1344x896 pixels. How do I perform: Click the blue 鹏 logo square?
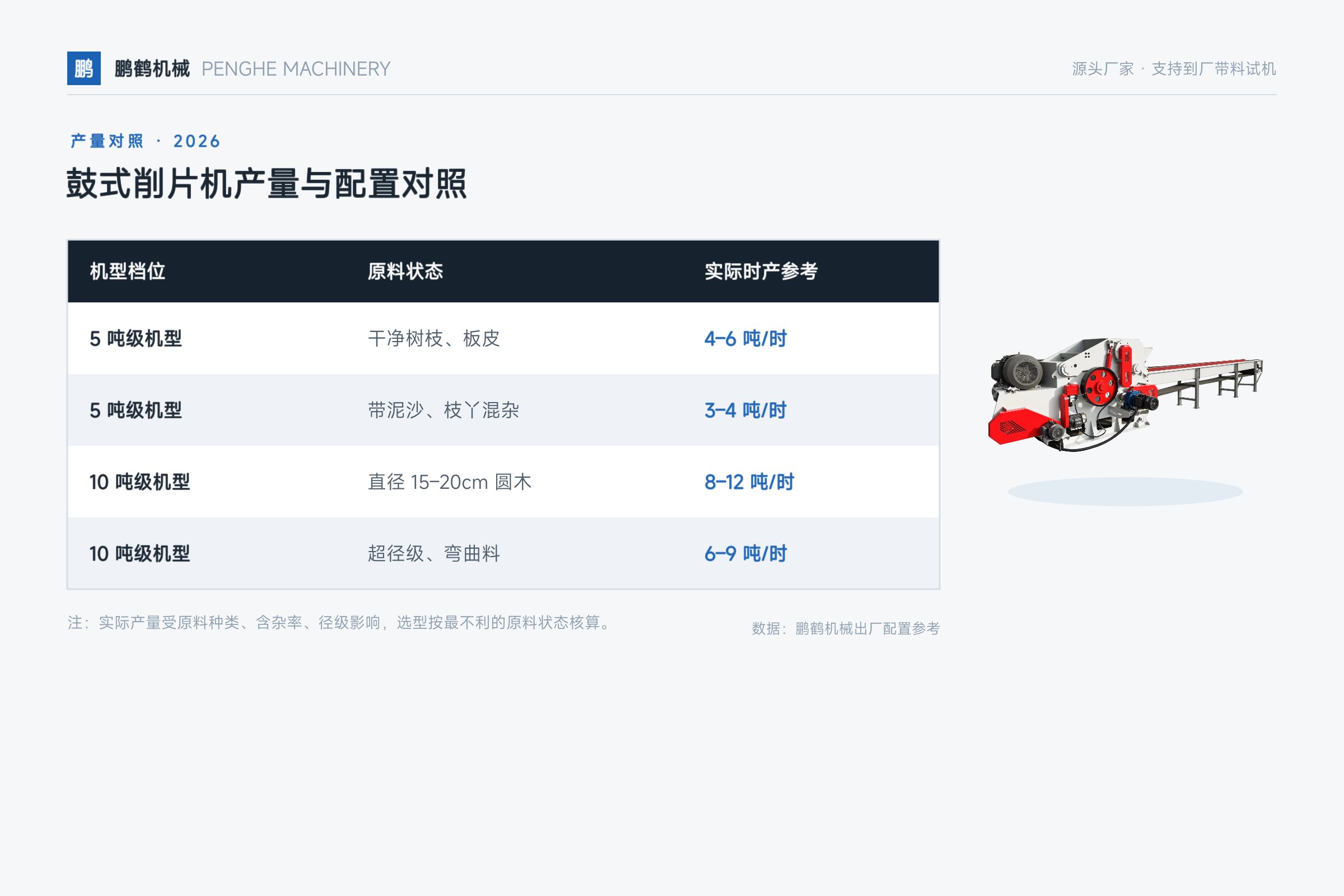84,68
